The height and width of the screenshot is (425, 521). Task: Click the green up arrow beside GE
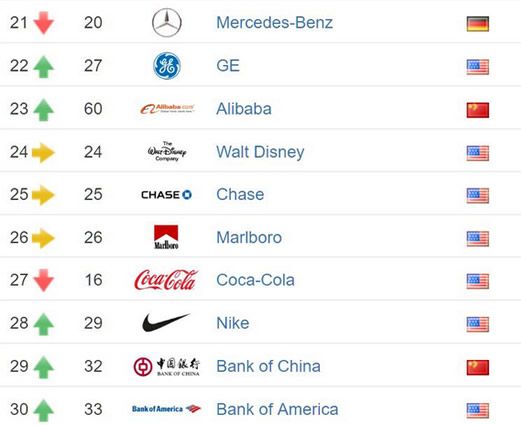click(44, 66)
